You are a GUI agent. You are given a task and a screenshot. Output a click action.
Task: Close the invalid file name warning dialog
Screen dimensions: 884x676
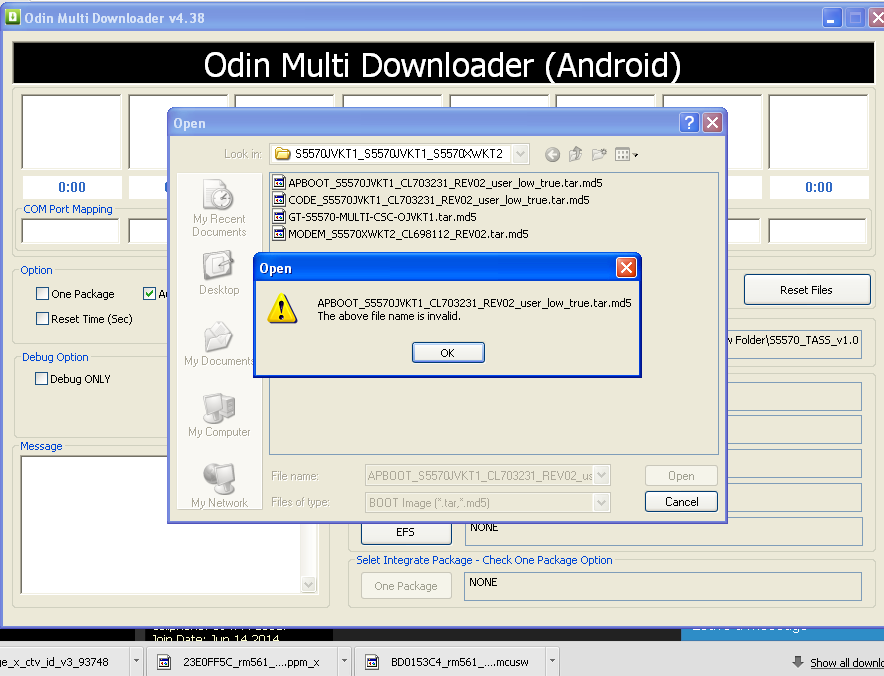(x=626, y=268)
